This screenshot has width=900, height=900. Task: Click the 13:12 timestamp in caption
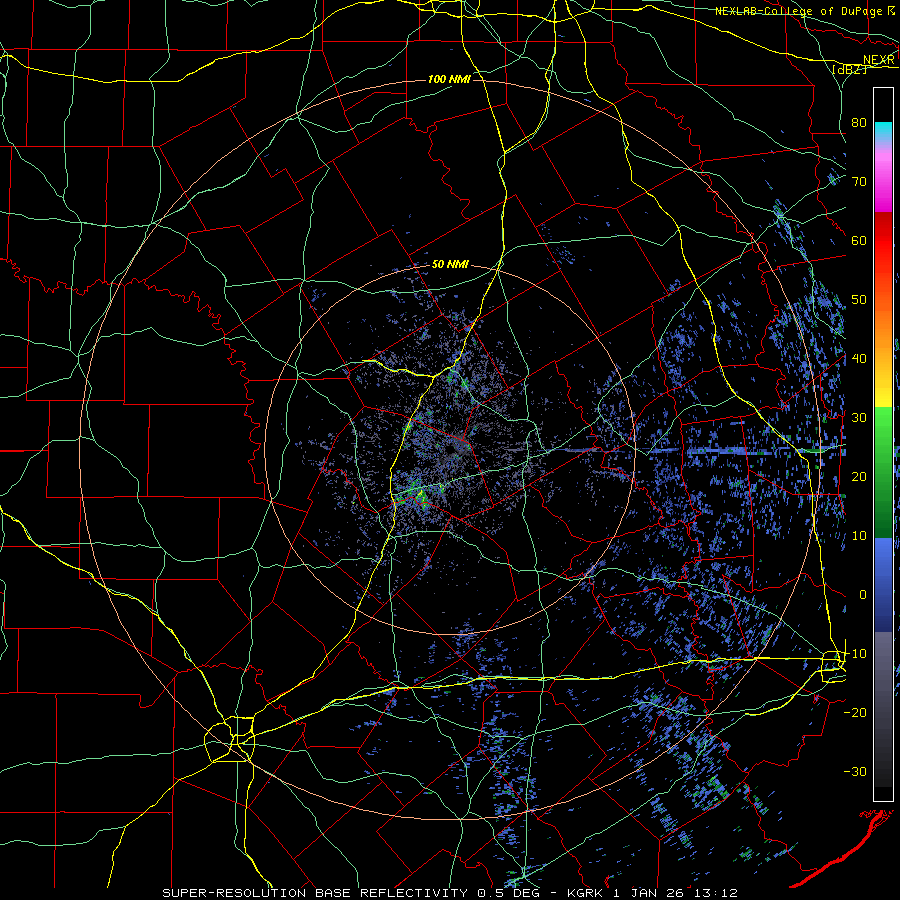tap(714, 893)
